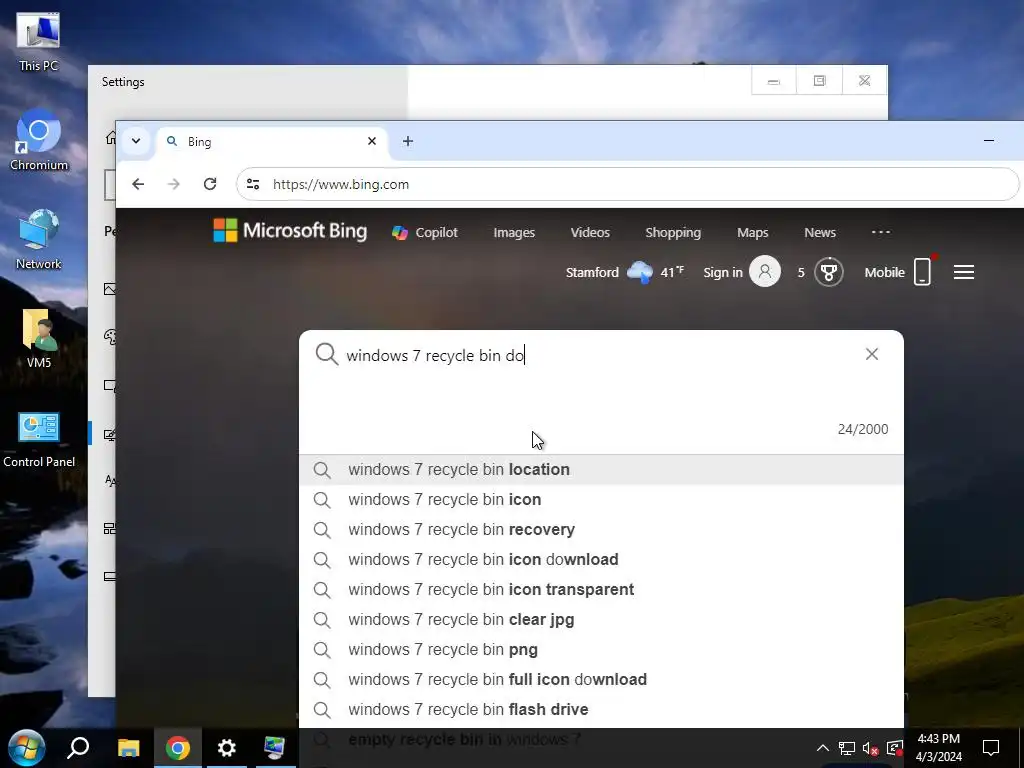This screenshot has height=768, width=1024.
Task: Open taskbar search magnifier
Action: (x=78, y=748)
